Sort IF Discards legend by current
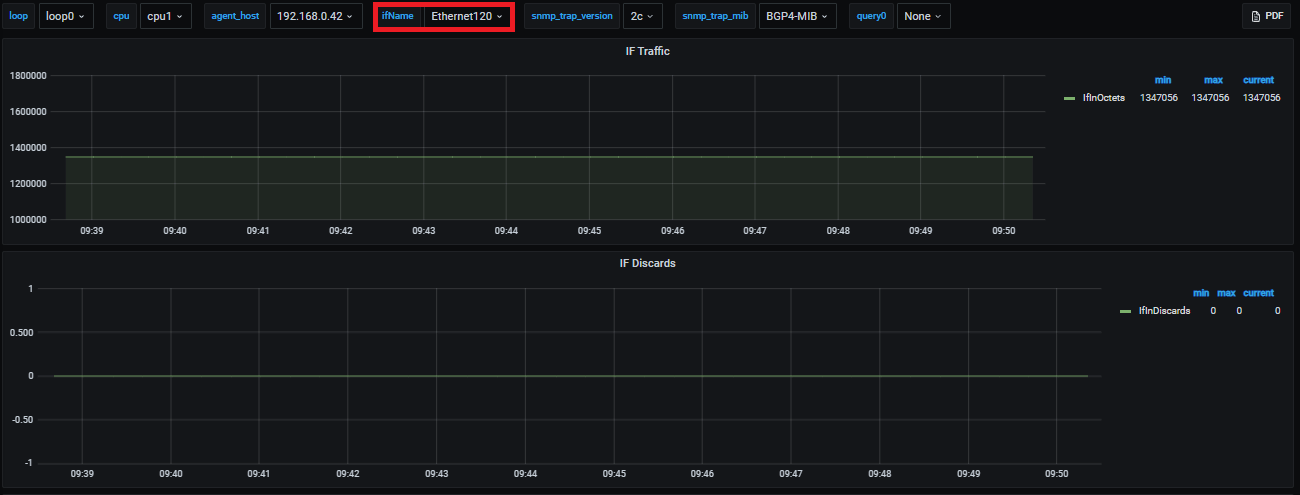Image resolution: width=1300 pixels, height=495 pixels. [1258, 293]
